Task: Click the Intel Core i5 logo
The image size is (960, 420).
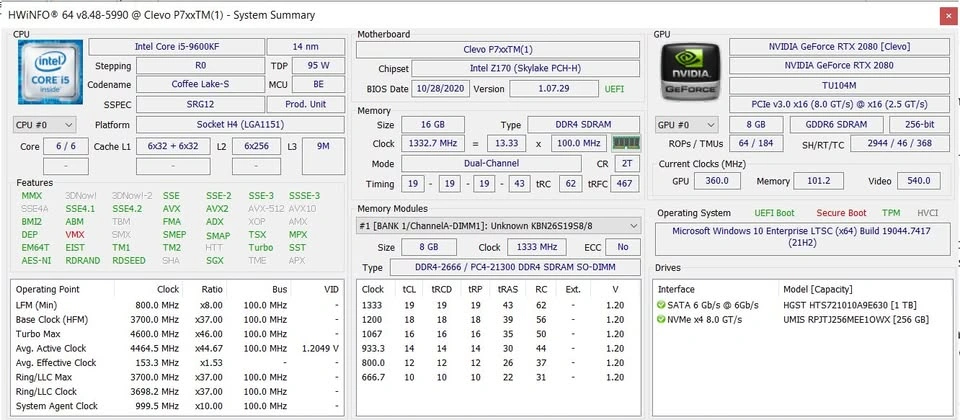Action: [x=50, y=72]
